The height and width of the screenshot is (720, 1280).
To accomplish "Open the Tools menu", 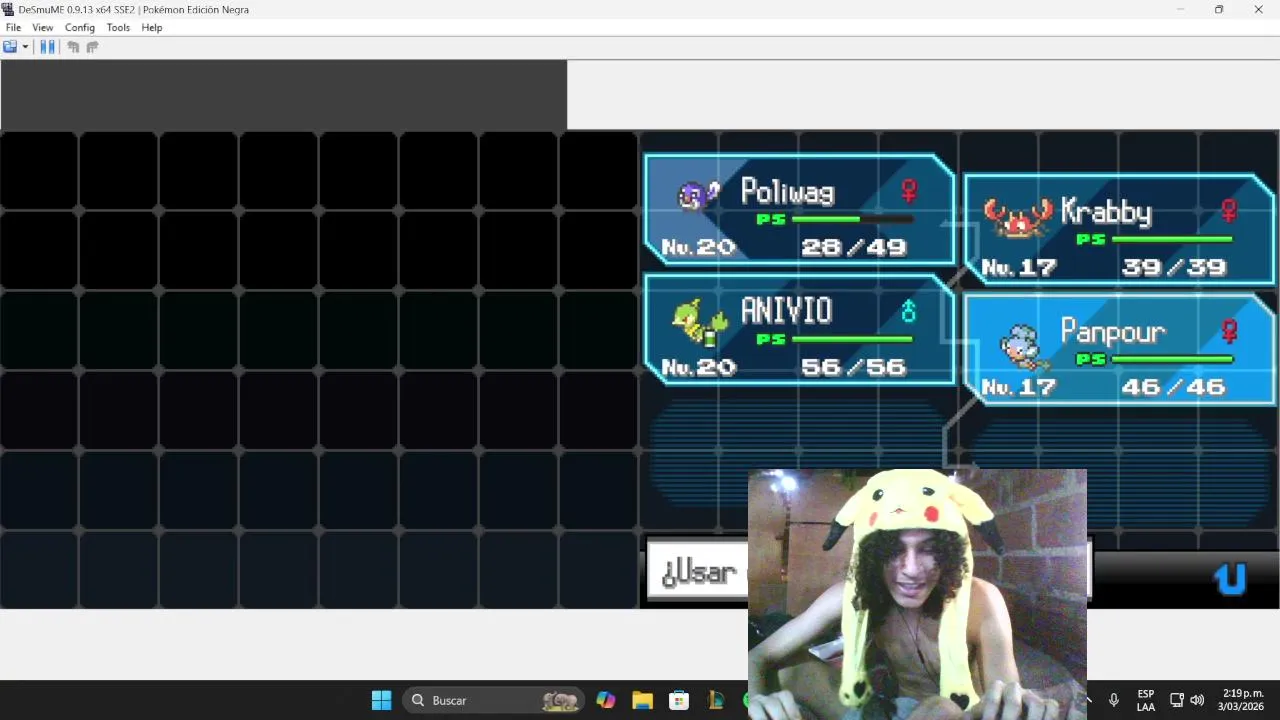I will pyautogui.click(x=118, y=28).
